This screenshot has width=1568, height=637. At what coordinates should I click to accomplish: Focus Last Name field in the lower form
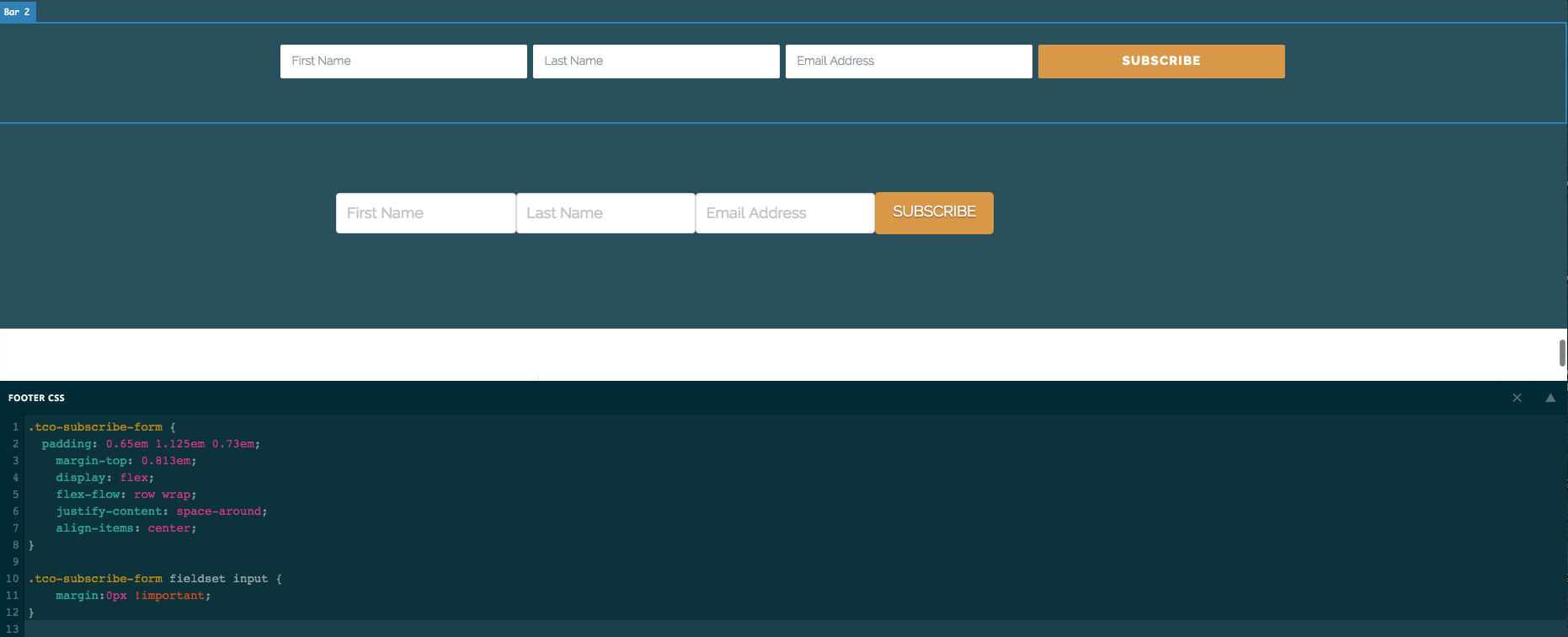(x=605, y=213)
